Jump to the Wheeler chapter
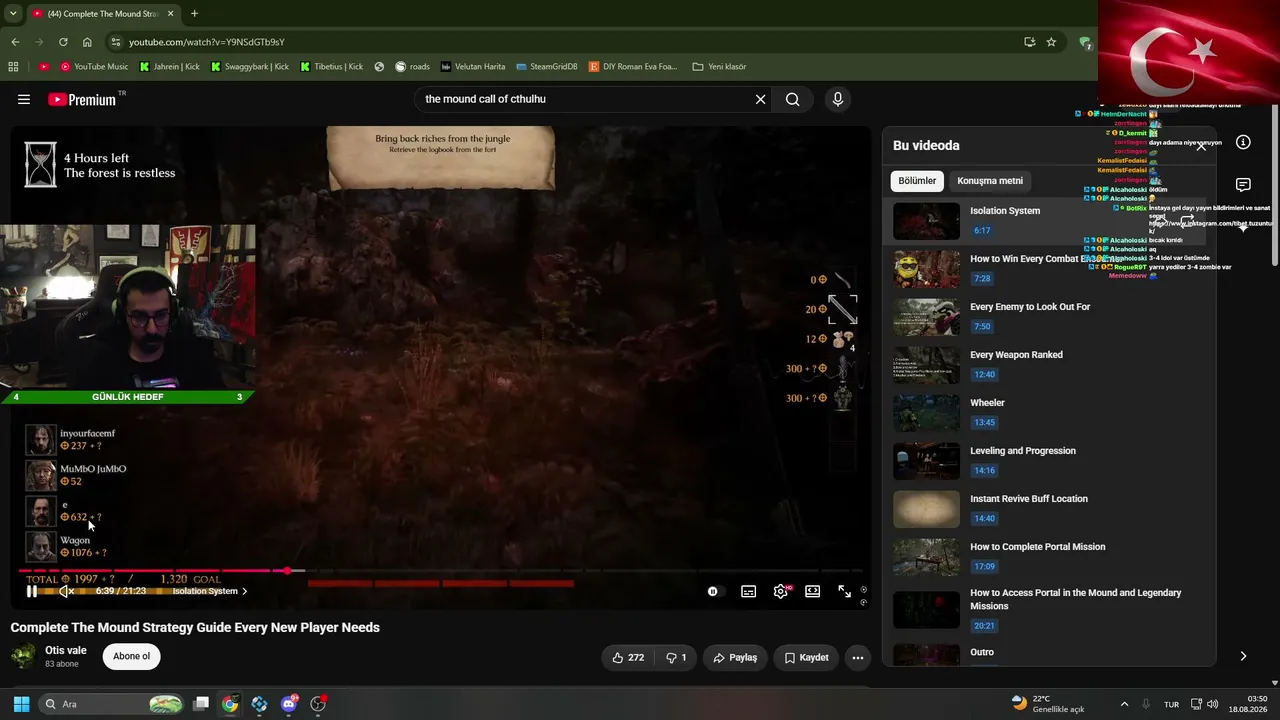This screenshot has width=1280, height=720. 1045,412
